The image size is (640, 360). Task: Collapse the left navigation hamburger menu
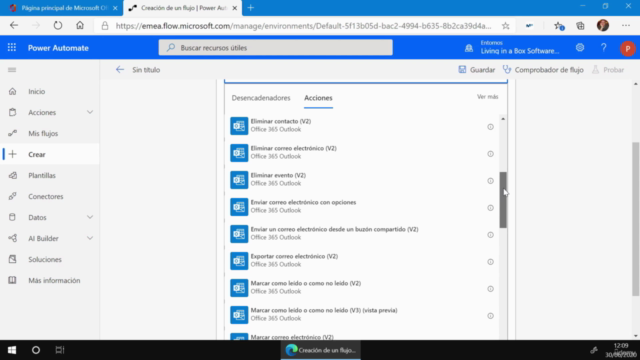12,70
